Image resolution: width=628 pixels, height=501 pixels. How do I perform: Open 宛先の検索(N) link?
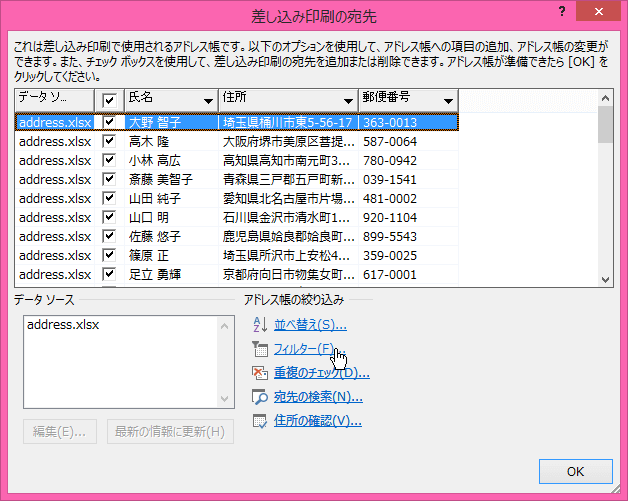click(318, 397)
